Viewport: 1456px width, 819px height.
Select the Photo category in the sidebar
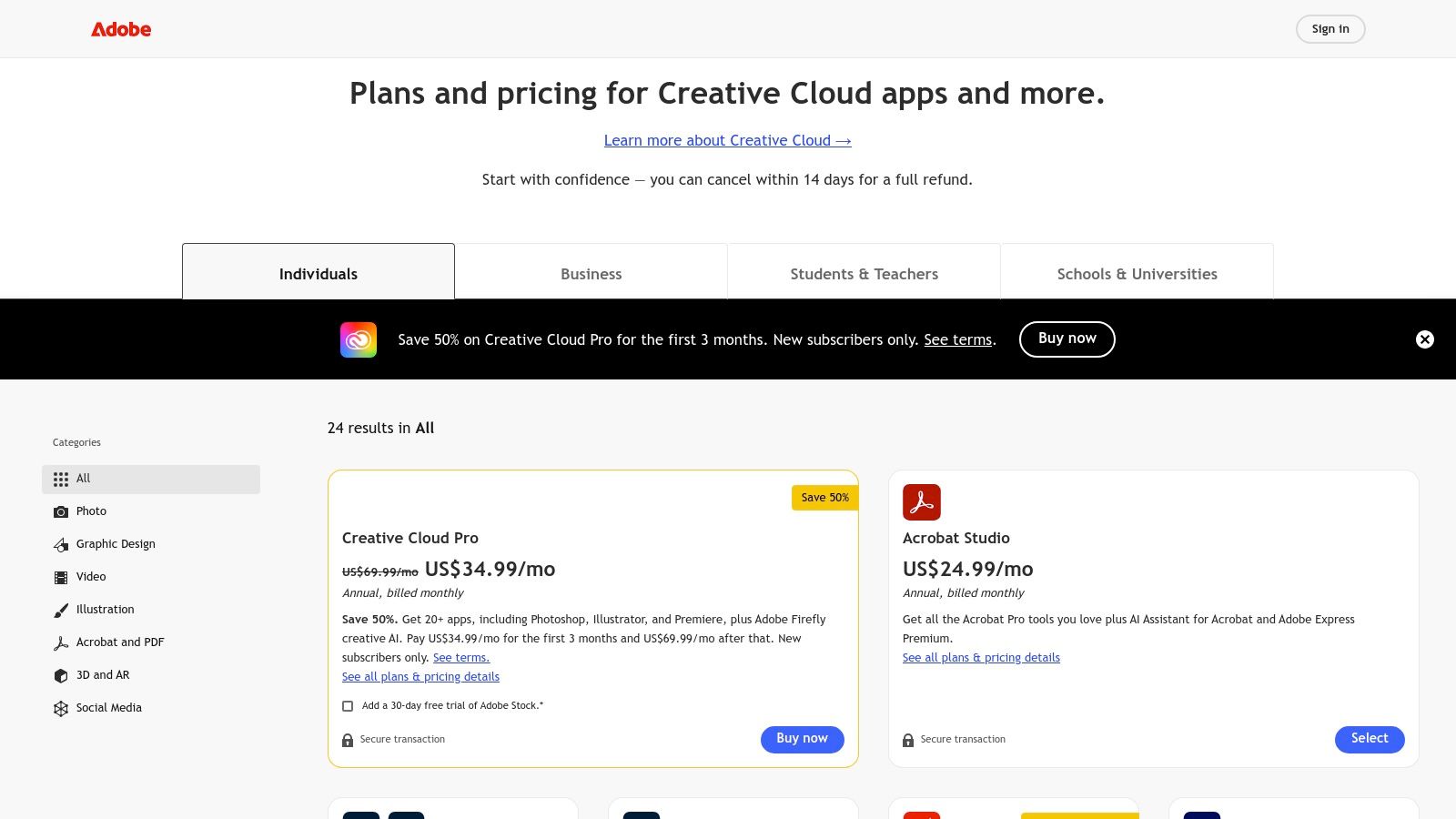coord(91,511)
